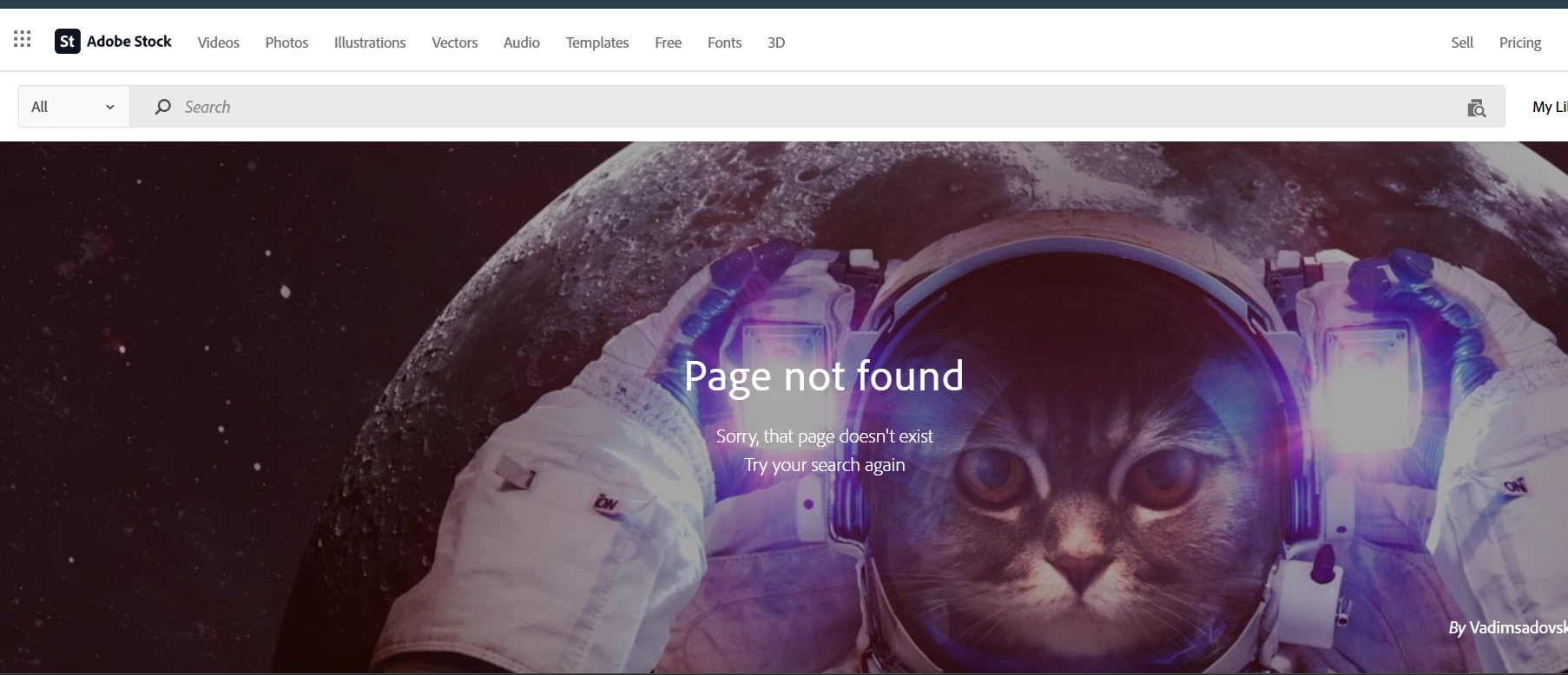1568x675 pixels.
Task: Open the My Libraries link
Action: coord(1550,107)
